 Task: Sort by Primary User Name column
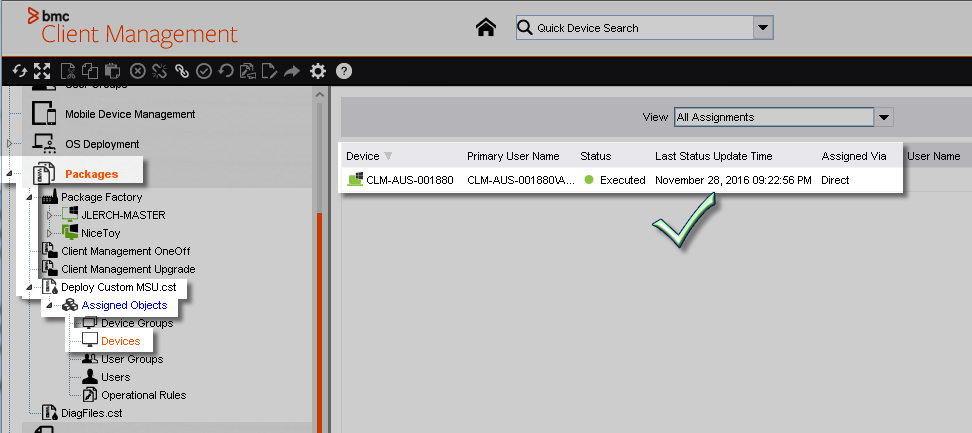point(513,156)
